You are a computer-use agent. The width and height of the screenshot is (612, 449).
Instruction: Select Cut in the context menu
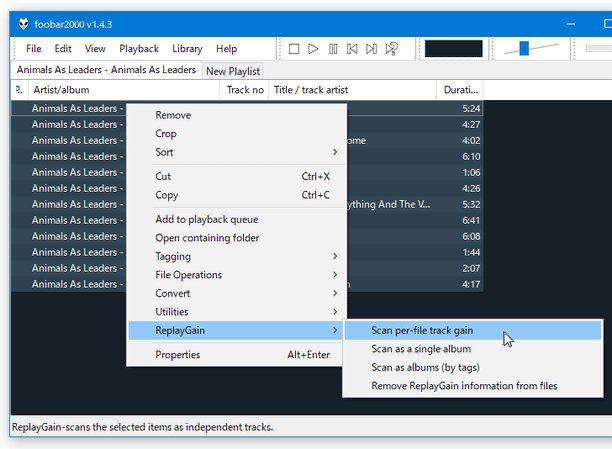tap(237, 176)
